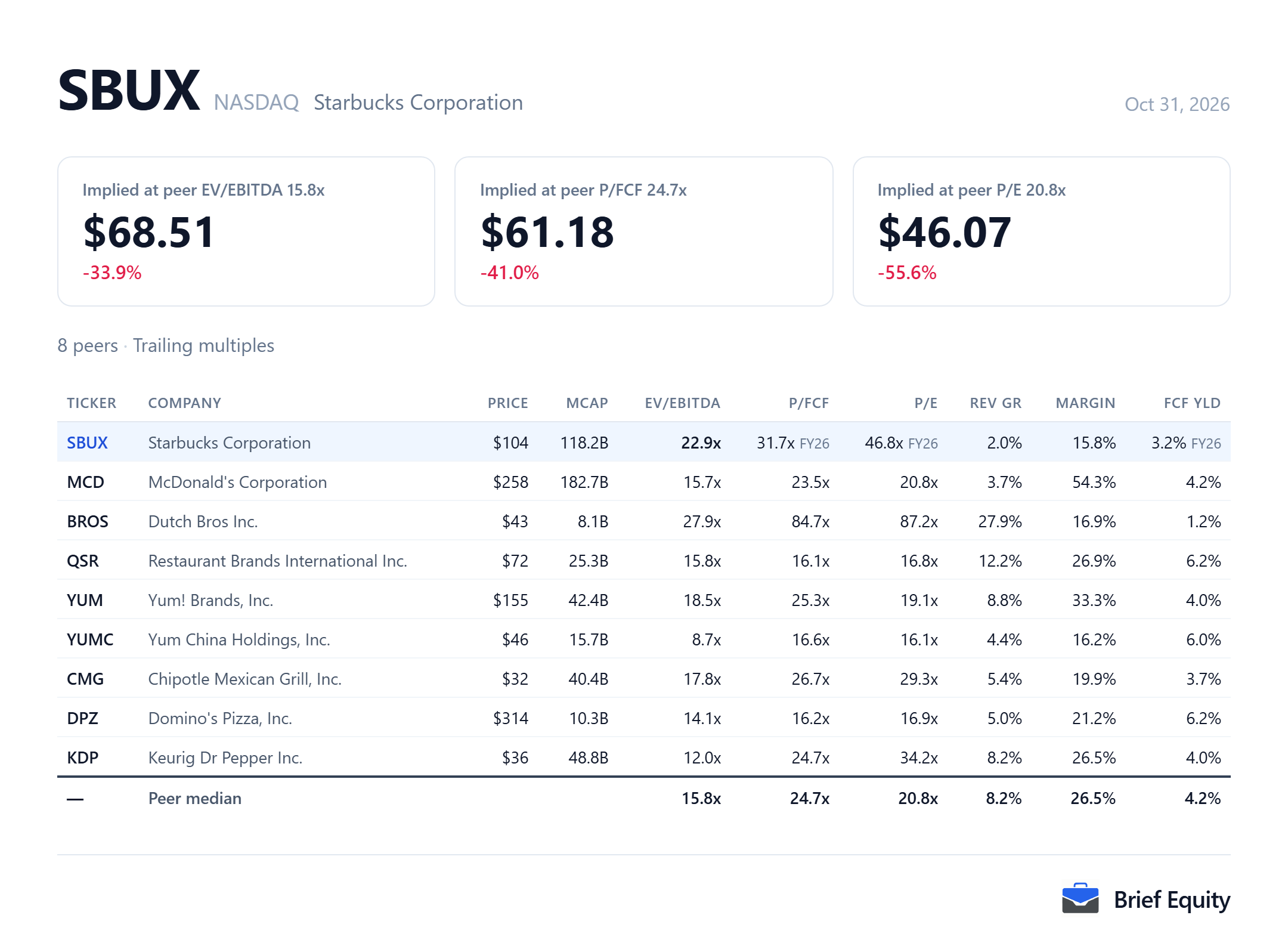Click the Brief Equity briefcase logo icon
Screen dimensions: 1288x946
[x=1080, y=898]
